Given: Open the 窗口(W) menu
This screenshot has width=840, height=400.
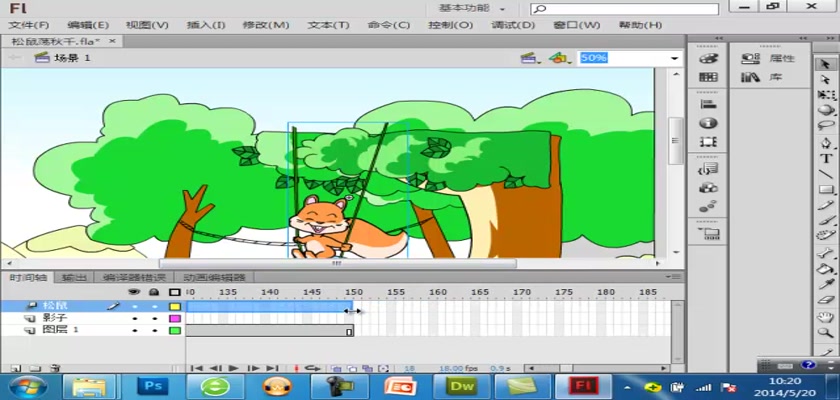Looking at the screenshot, I should click(576, 25).
